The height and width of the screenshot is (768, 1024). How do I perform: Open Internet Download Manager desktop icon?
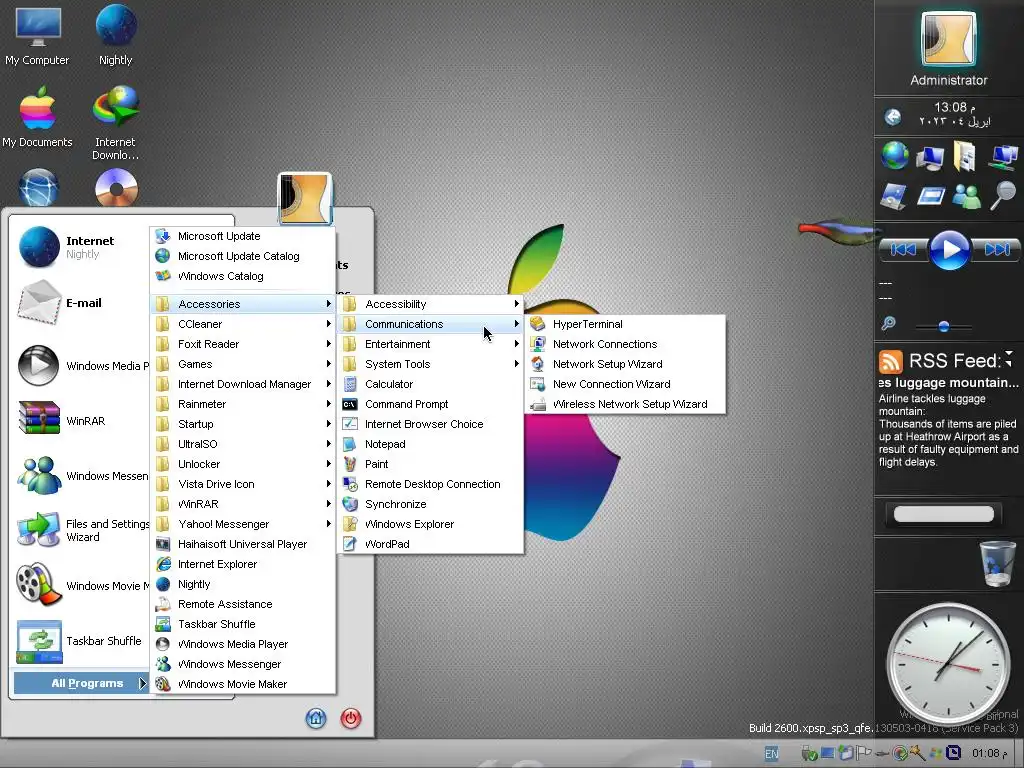116,123
